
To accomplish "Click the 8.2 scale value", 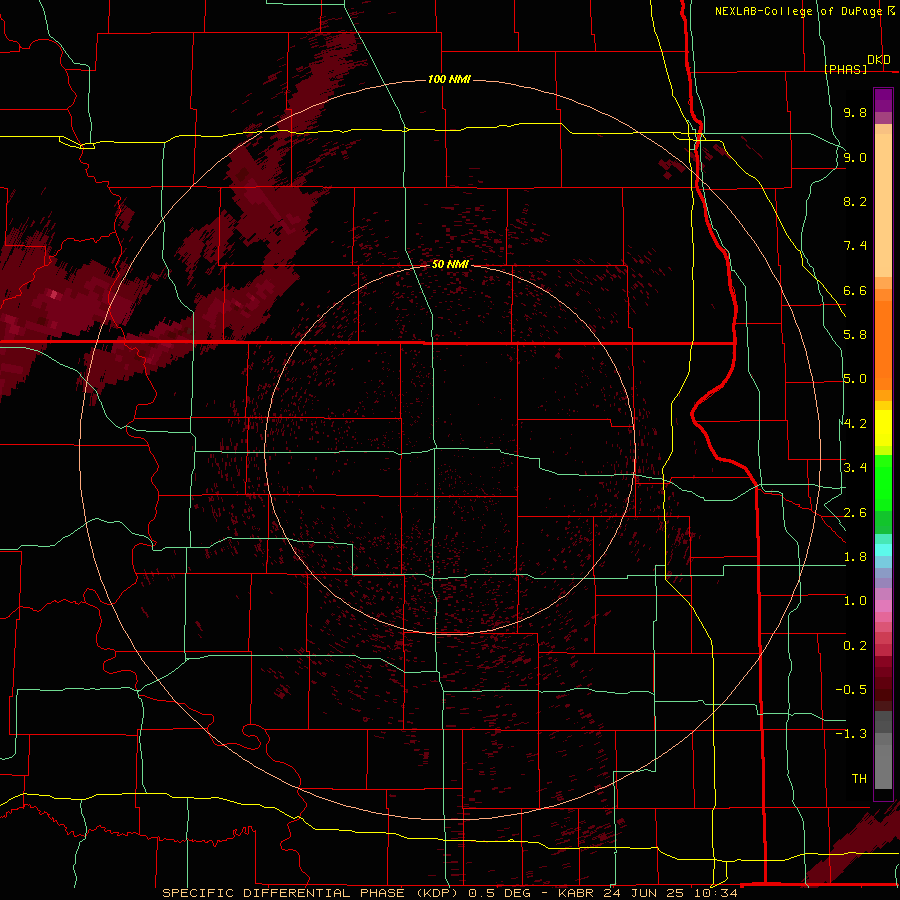I will 855,201.
